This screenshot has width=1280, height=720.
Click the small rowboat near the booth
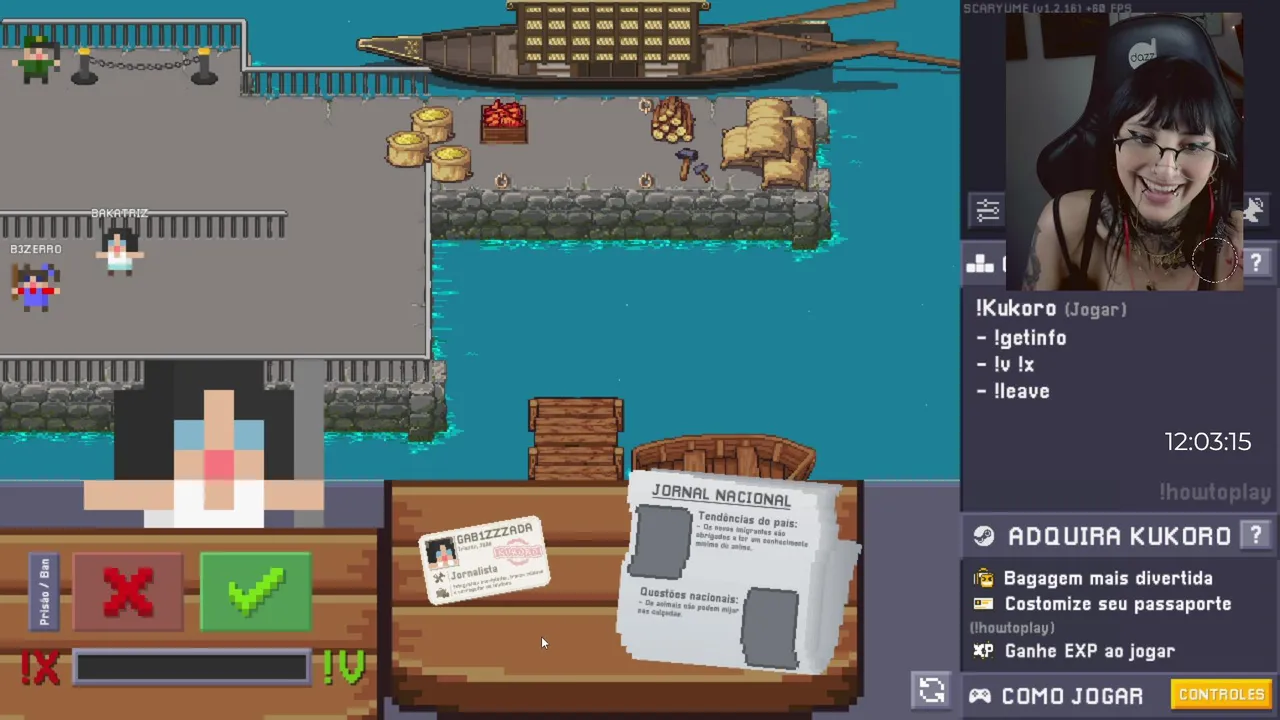point(723,458)
